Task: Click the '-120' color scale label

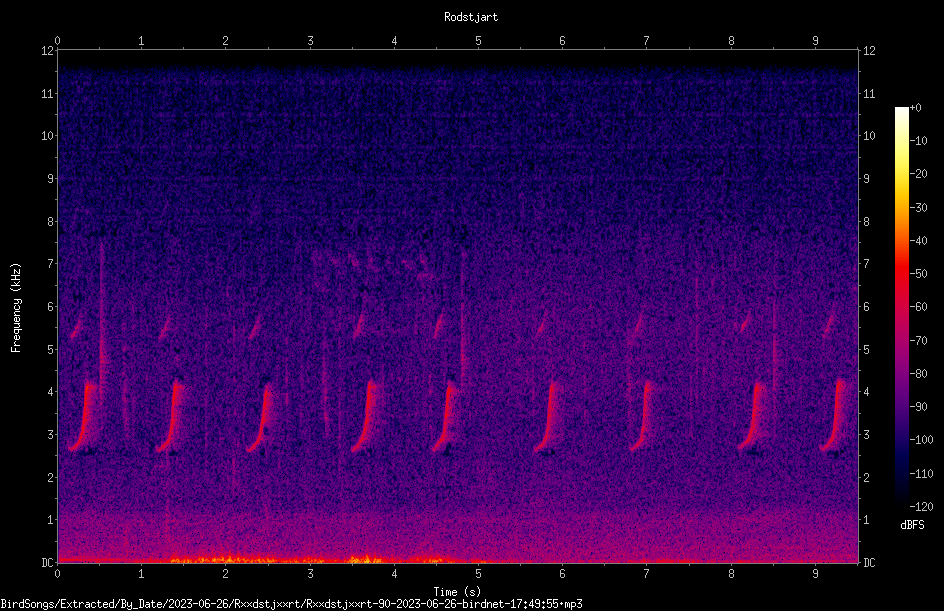Action: 921,507
